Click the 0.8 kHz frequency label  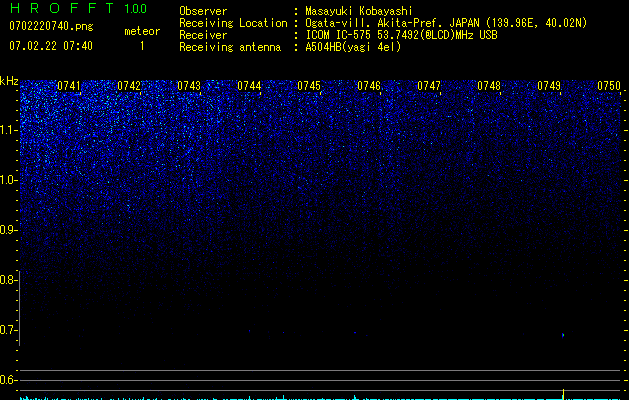9,280
